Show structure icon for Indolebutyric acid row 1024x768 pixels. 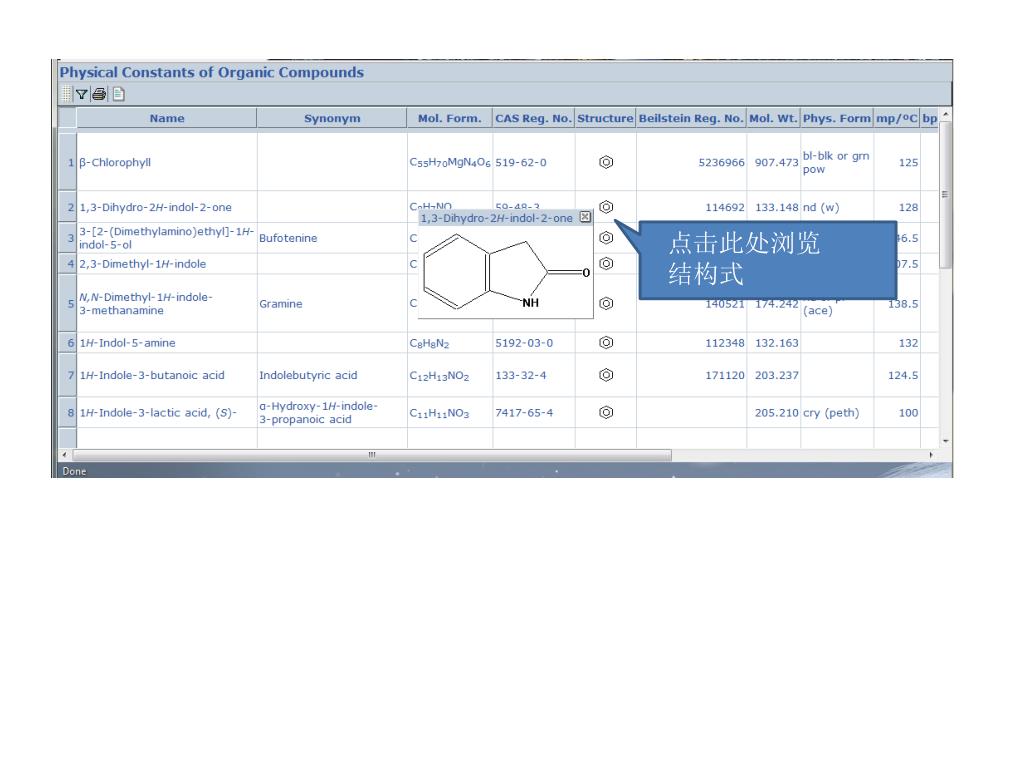pyautogui.click(x=606, y=375)
